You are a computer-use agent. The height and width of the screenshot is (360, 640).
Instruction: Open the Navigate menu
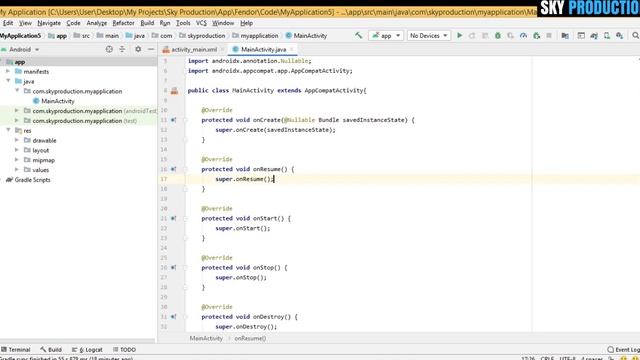pos(49,23)
